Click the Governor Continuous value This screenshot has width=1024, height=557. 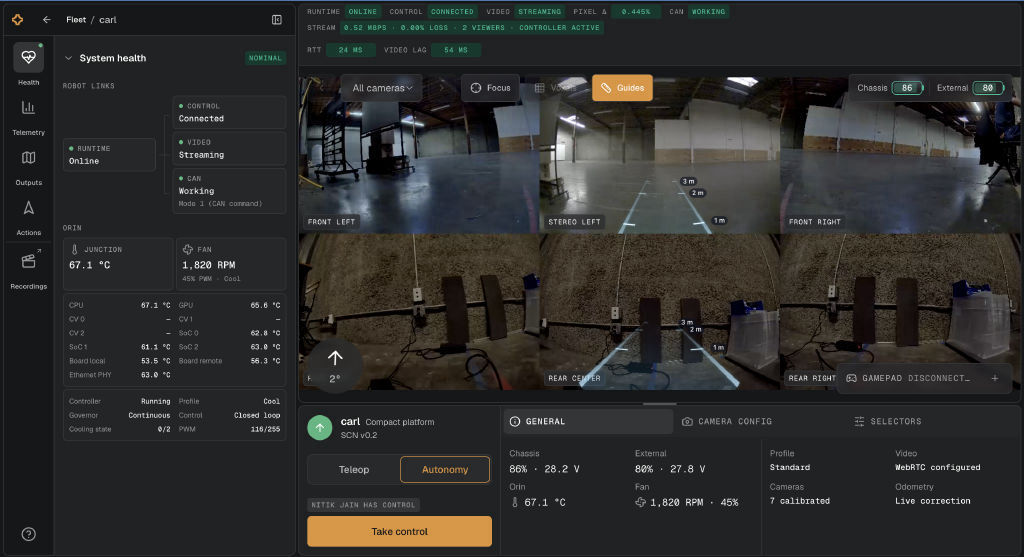pos(149,415)
